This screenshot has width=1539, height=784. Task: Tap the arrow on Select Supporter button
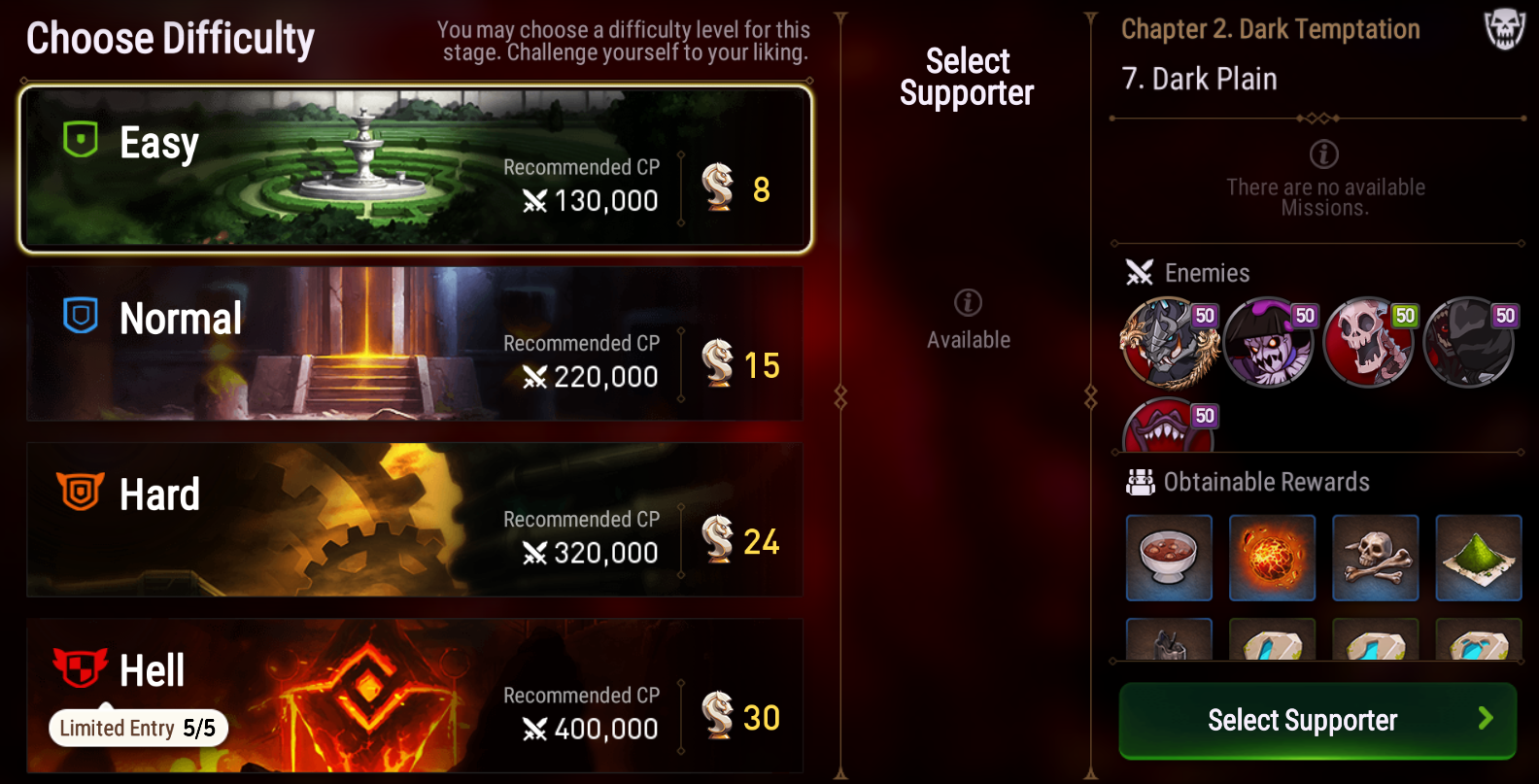pyautogui.click(x=1486, y=718)
